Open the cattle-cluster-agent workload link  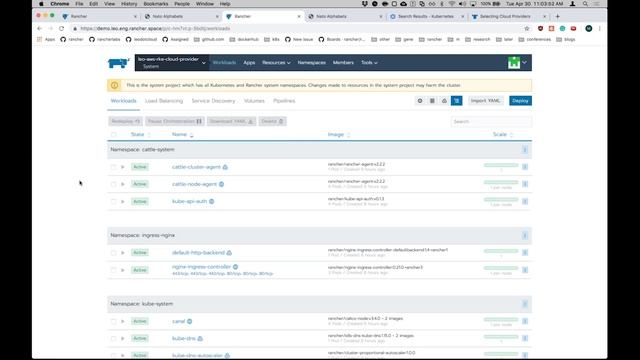(x=196, y=167)
